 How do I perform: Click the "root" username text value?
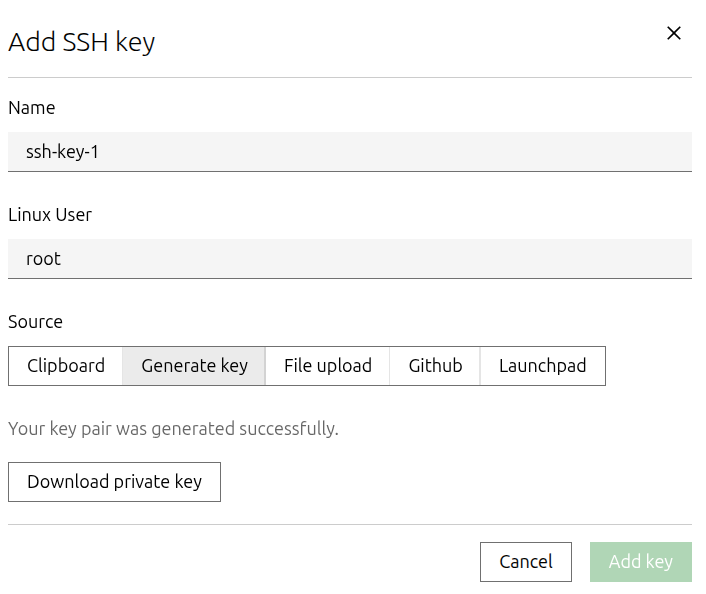point(44,259)
